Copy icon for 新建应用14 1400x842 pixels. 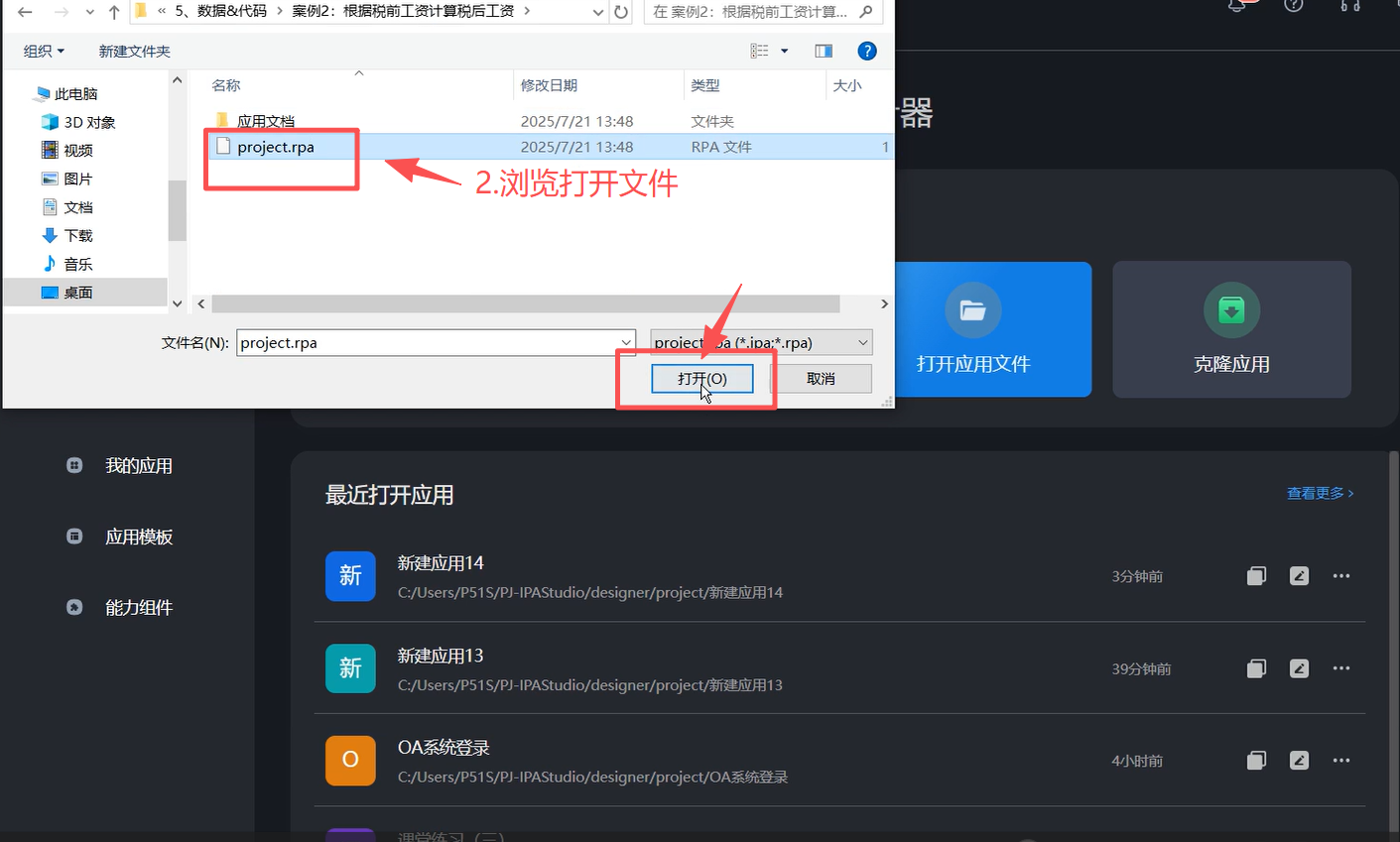coord(1256,576)
